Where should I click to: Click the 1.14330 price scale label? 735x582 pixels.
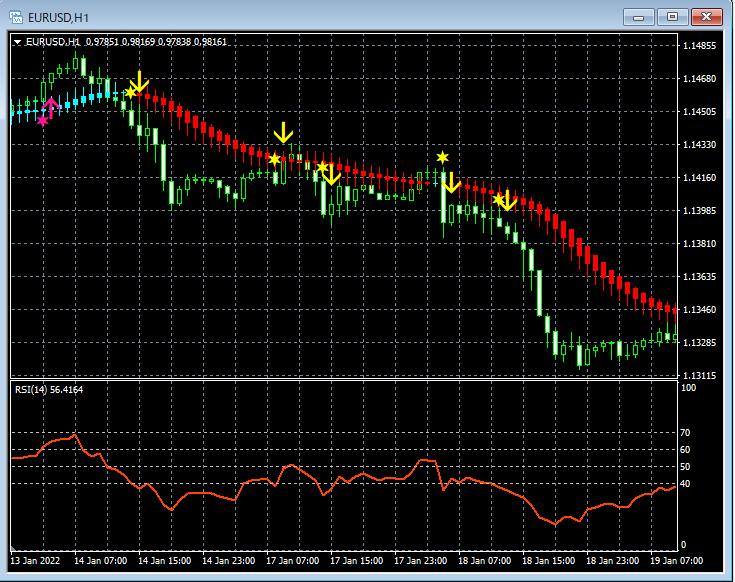coord(699,145)
